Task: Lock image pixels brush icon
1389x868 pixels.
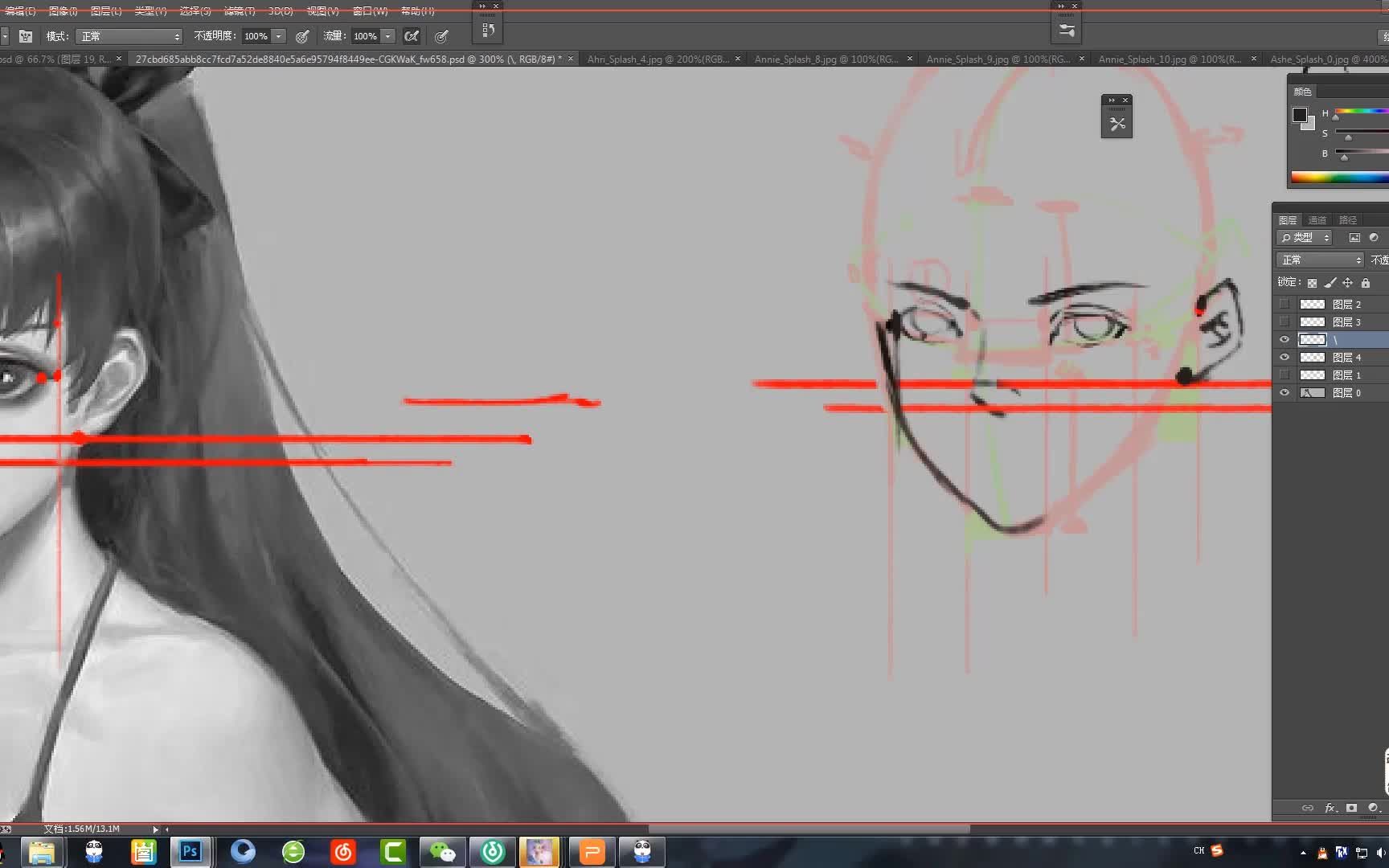Action: [1330, 283]
